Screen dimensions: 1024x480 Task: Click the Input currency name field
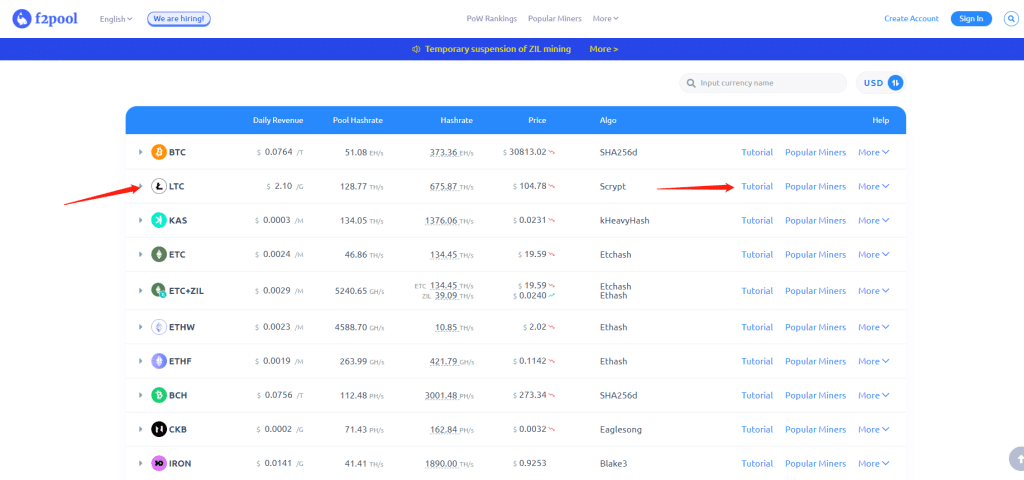click(x=765, y=83)
